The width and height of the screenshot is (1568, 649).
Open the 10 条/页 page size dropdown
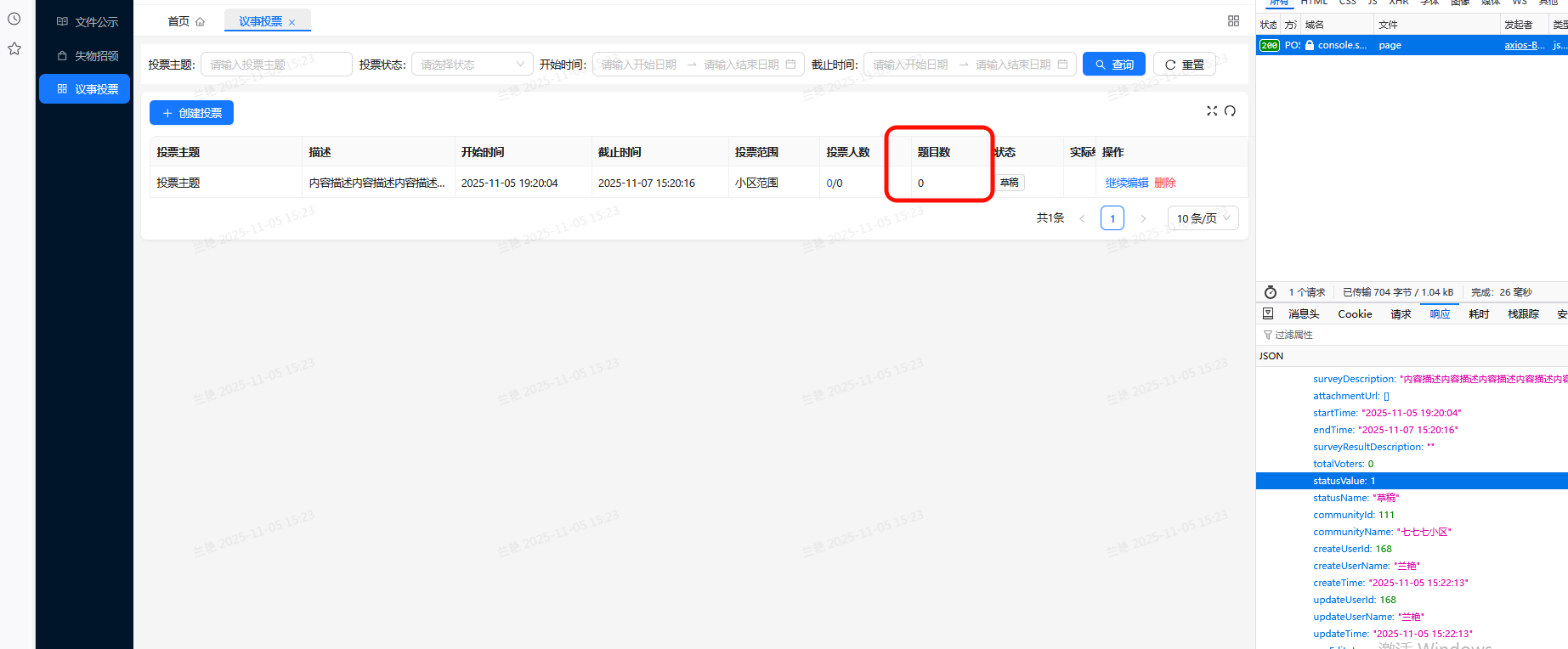(1203, 218)
